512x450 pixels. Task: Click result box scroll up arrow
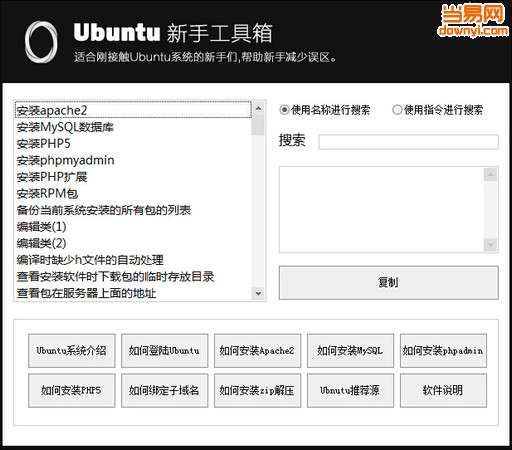(x=490, y=174)
